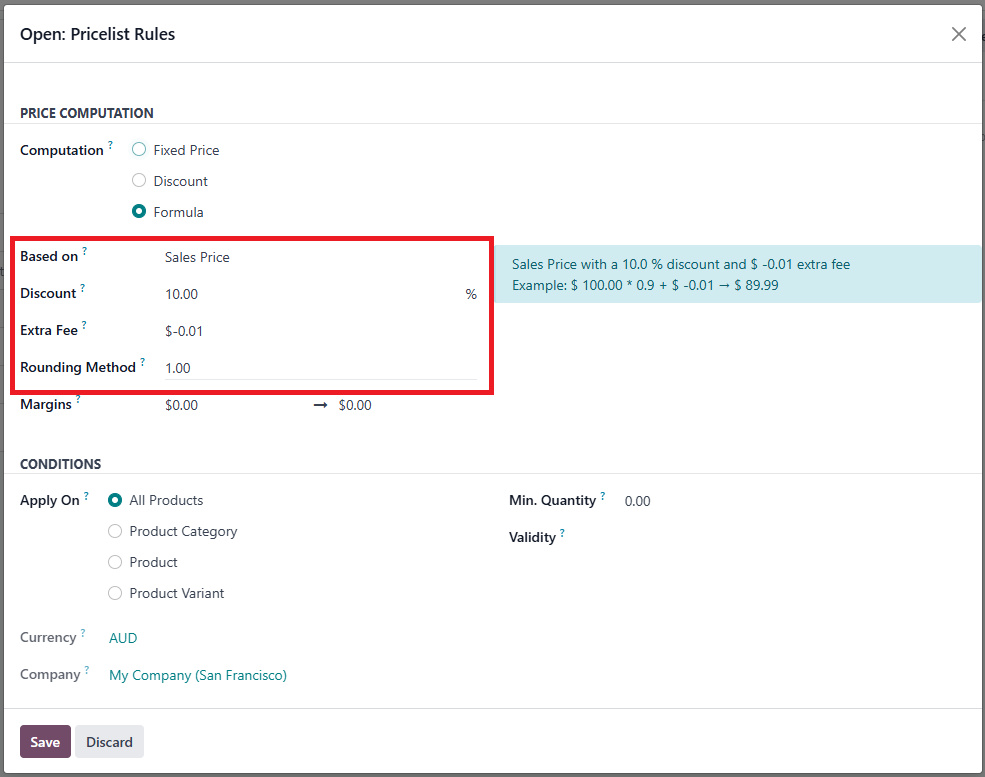Select the Fixed Price computation option
Image resolution: width=985 pixels, height=777 pixels.
pos(139,150)
